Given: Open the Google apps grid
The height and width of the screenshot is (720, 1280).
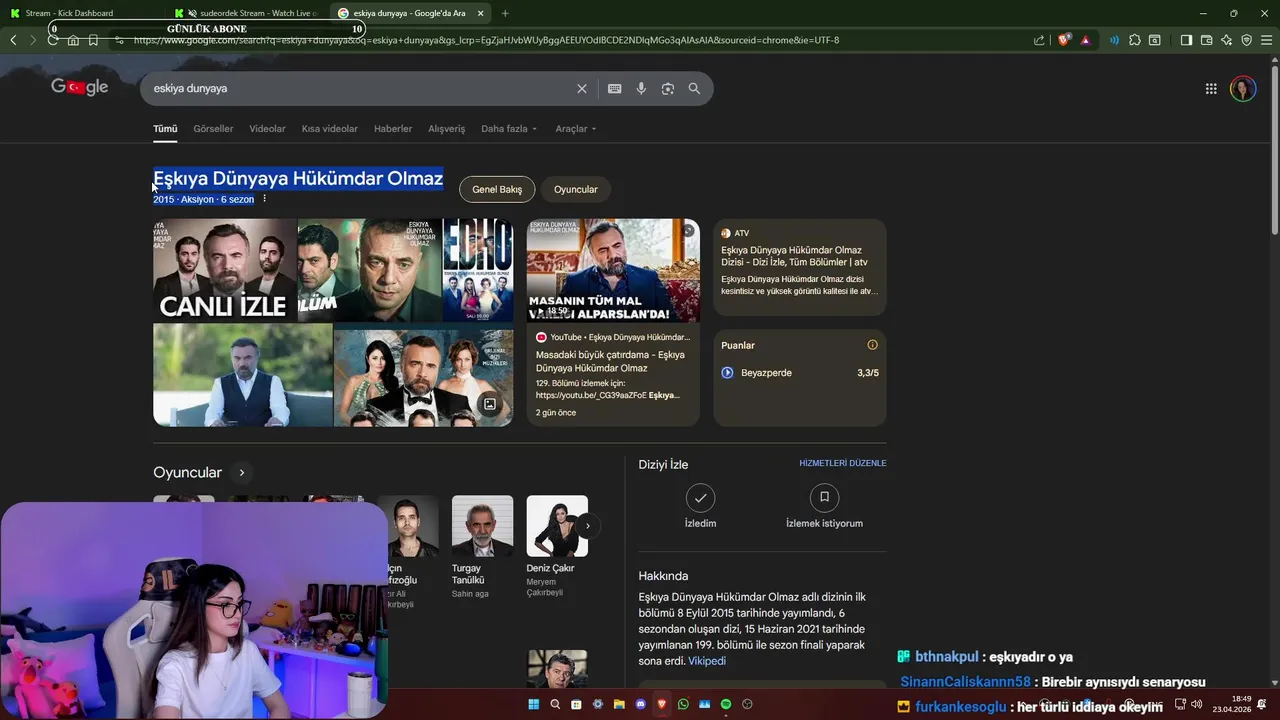Looking at the screenshot, I should tap(1211, 89).
